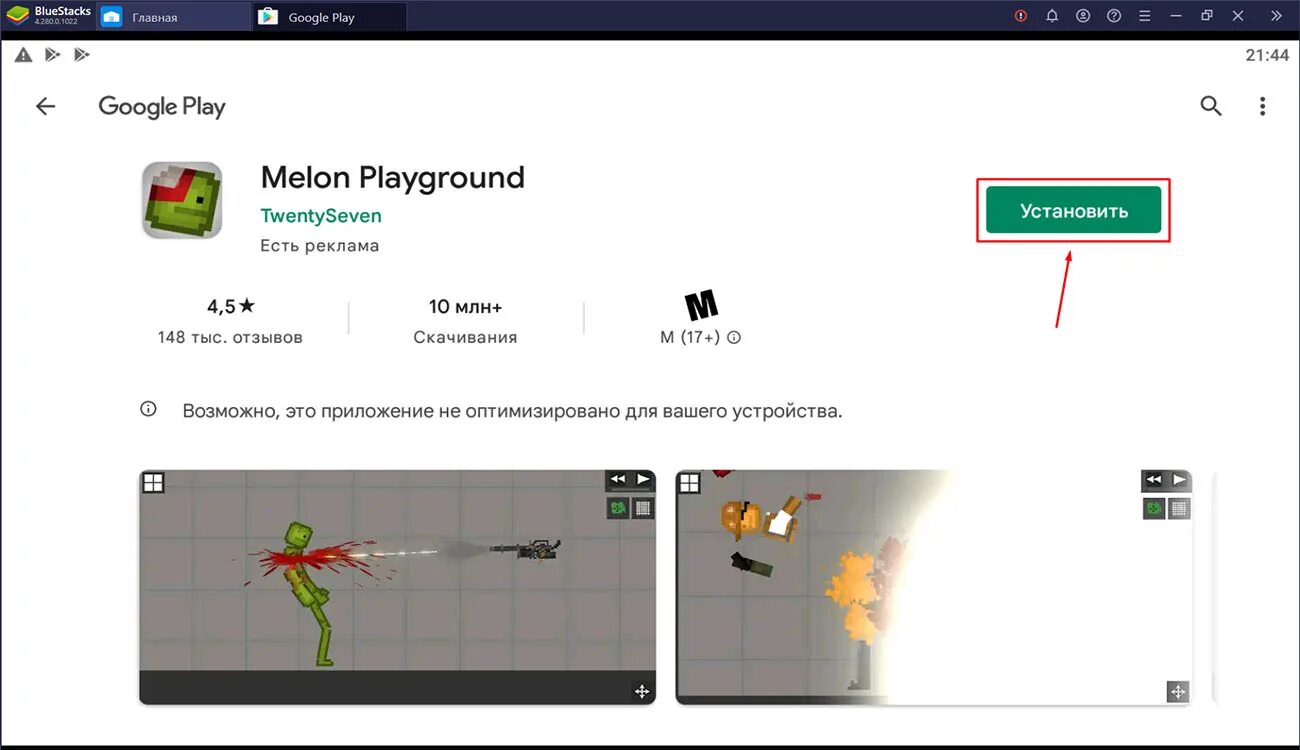Click grid icon in first screenshot

point(153,483)
